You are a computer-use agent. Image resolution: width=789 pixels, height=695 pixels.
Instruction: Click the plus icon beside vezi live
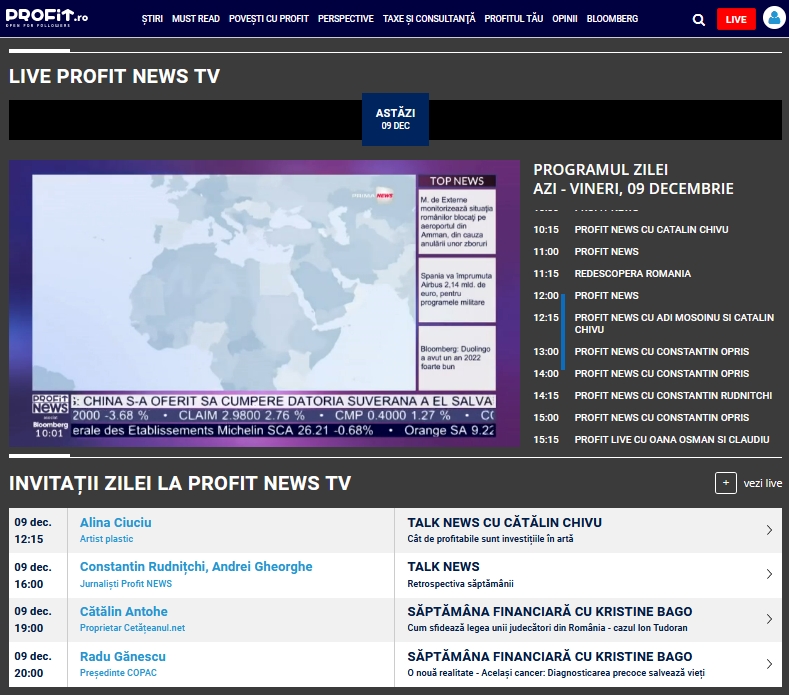pos(726,483)
